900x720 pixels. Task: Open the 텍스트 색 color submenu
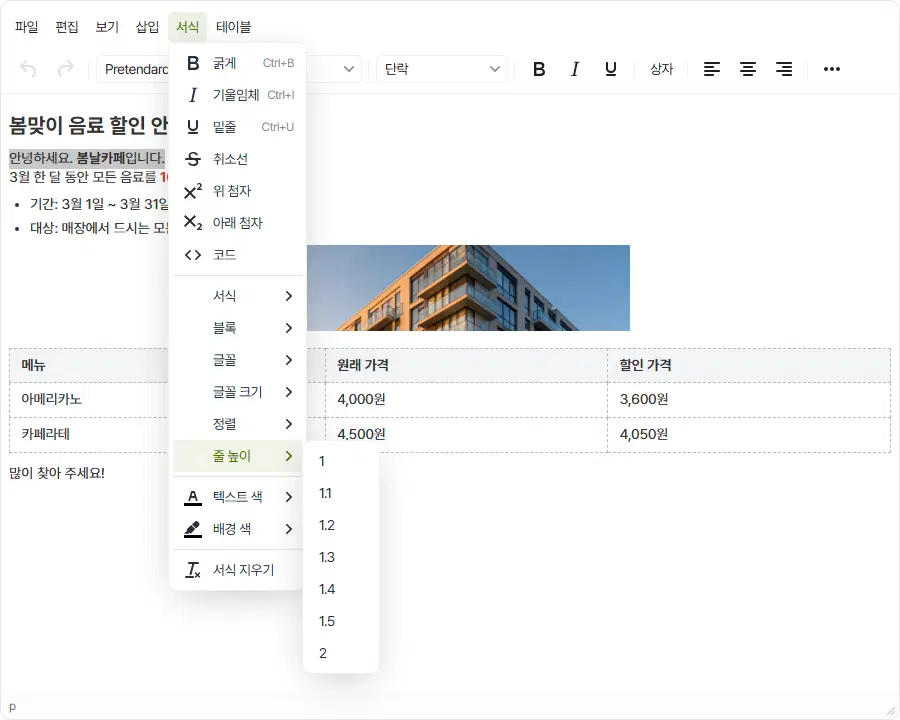coord(238,497)
